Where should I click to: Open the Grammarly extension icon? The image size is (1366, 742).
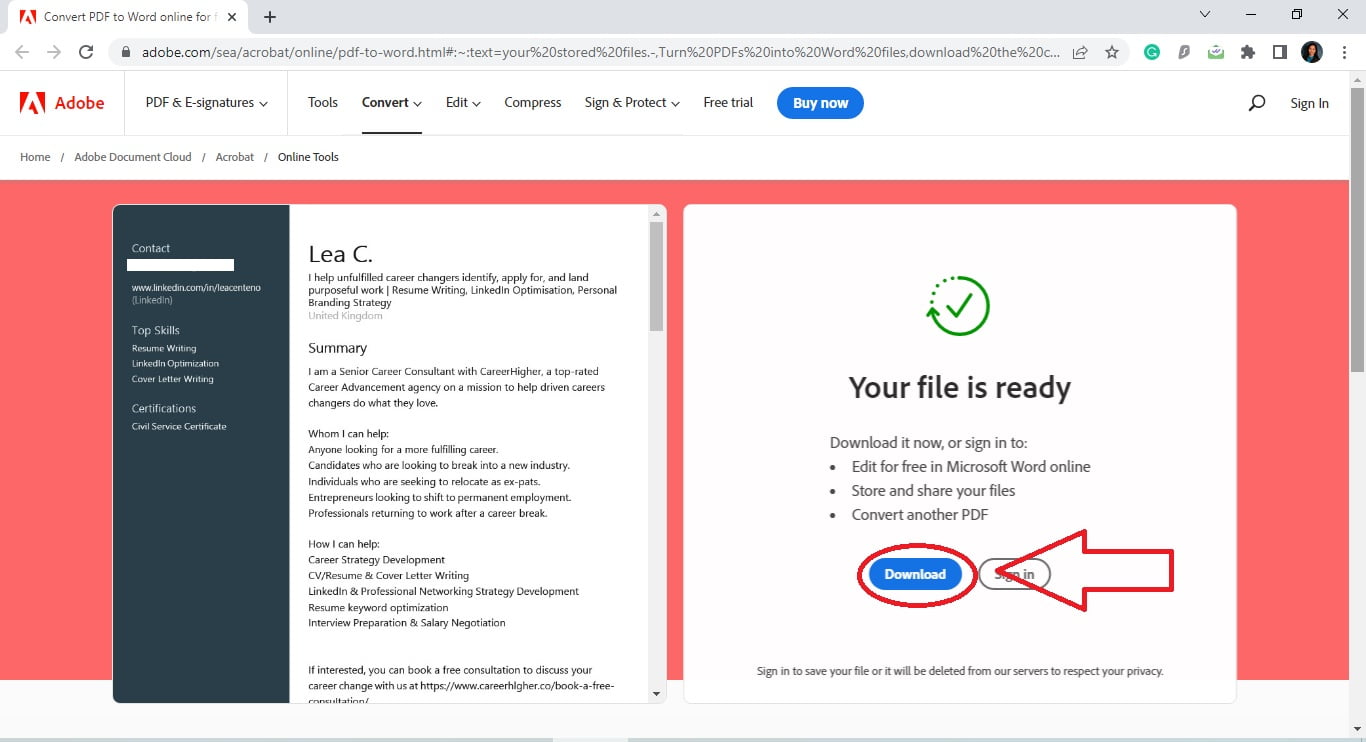[x=1152, y=52]
